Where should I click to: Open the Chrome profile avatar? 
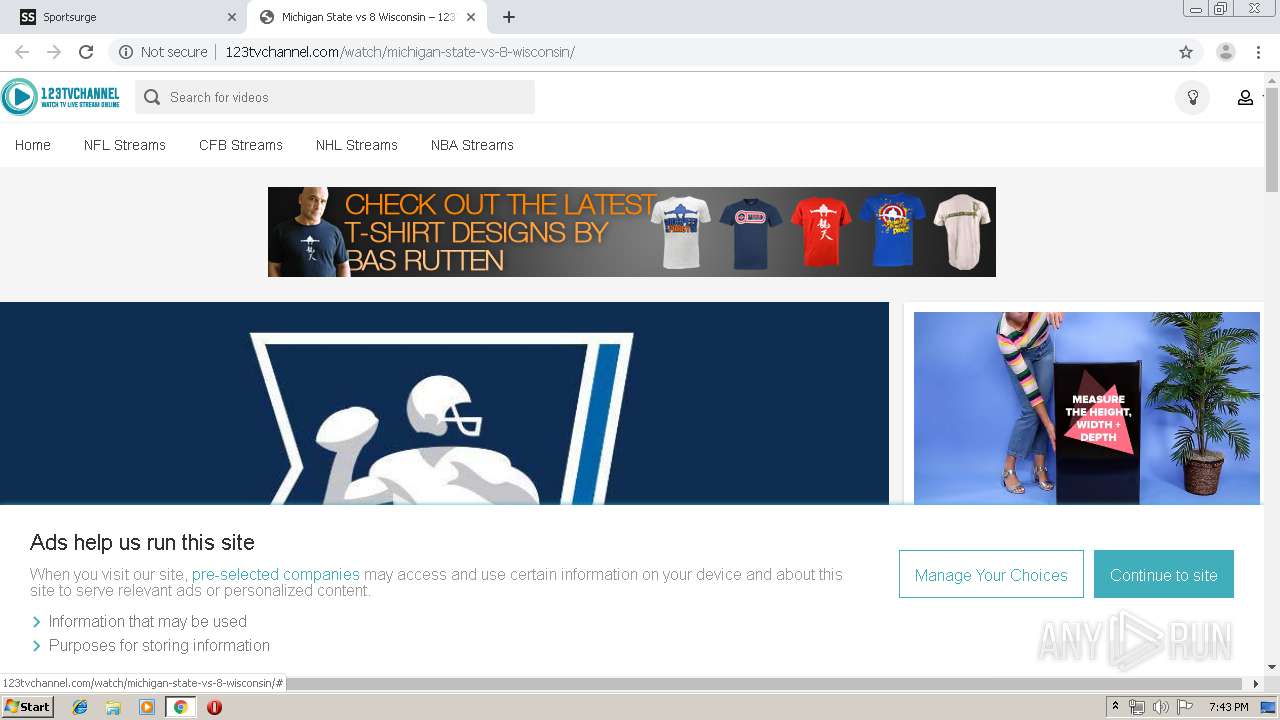(1226, 52)
